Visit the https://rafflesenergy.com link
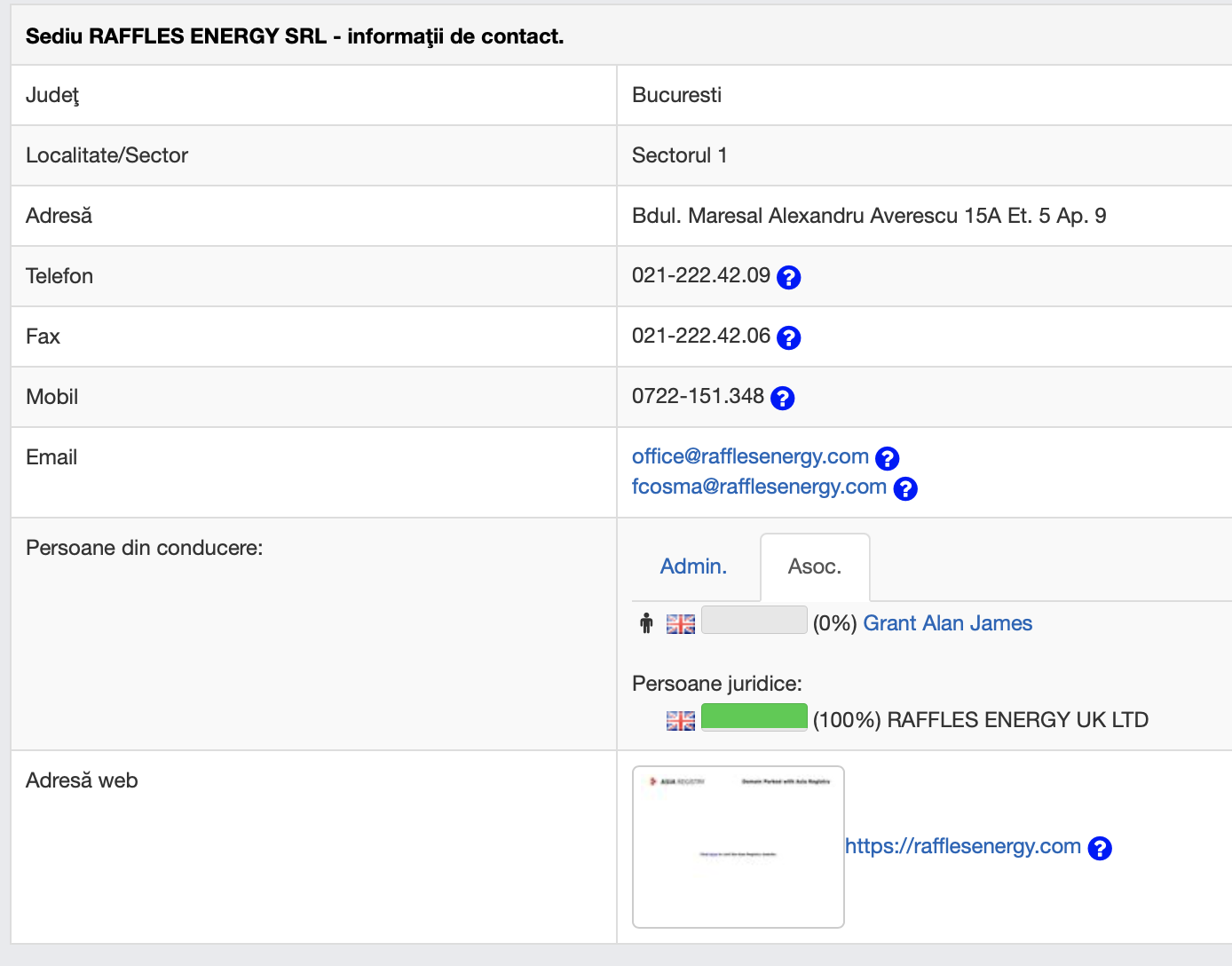The height and width of the screenshot is (966, 1232). coord(962,846)
